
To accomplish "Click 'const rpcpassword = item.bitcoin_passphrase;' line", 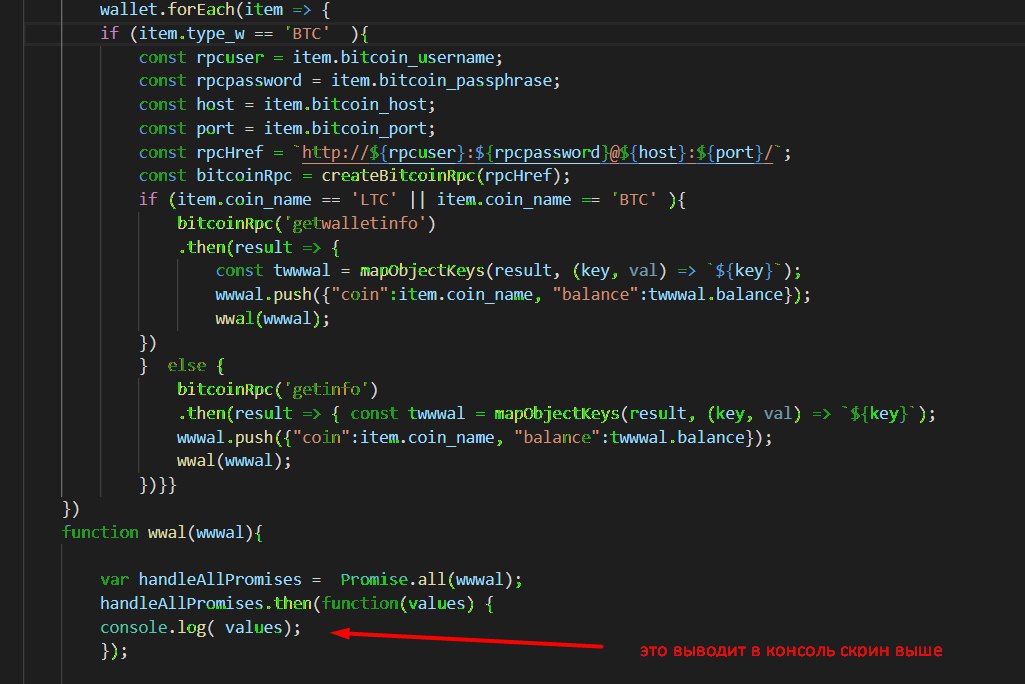I will (349, 80).
